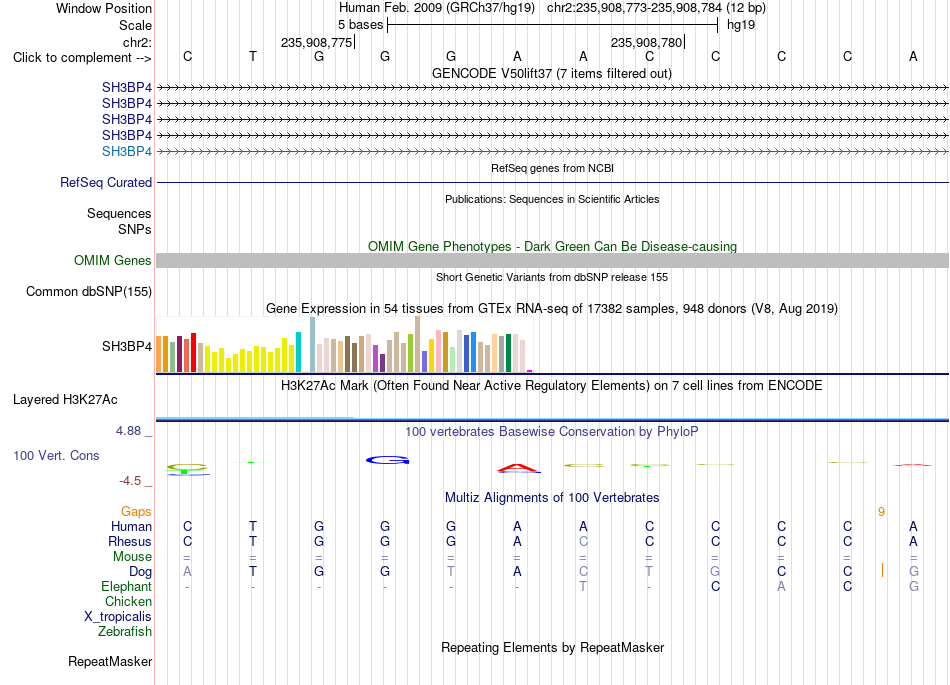Click the 100 Vert. Cons track label
Screen dimensions: 950x685
(x=56, y=455)
